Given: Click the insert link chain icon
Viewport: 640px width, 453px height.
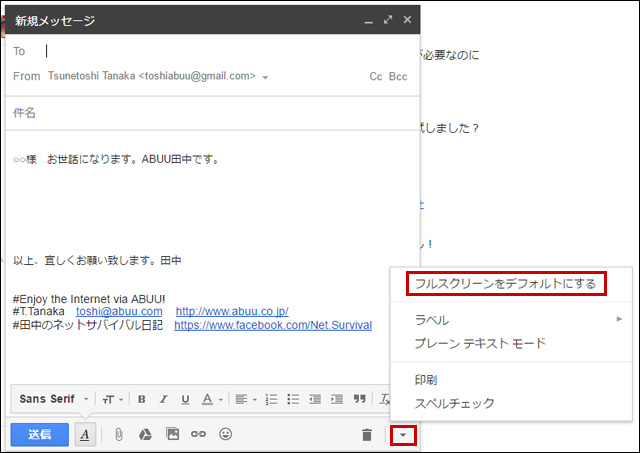Looking at the screenshot, I should [x=198, y=434].
